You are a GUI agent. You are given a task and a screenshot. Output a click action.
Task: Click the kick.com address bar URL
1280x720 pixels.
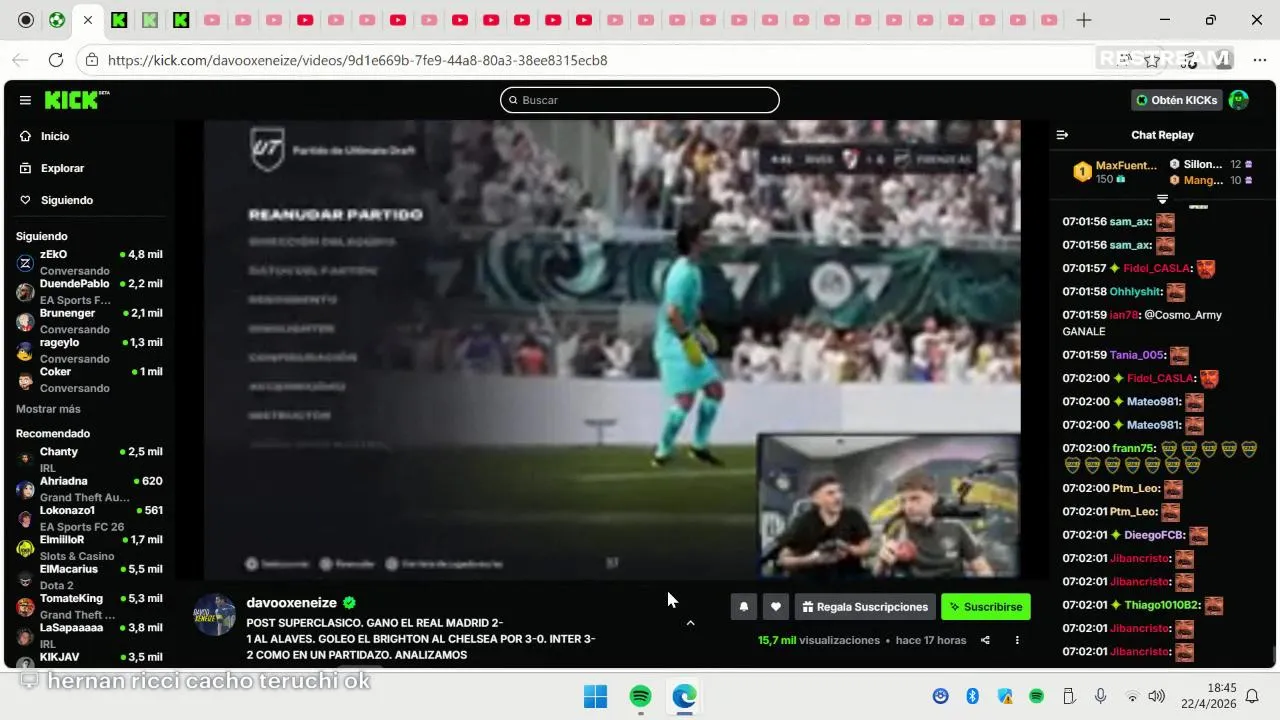coord(357,60)
